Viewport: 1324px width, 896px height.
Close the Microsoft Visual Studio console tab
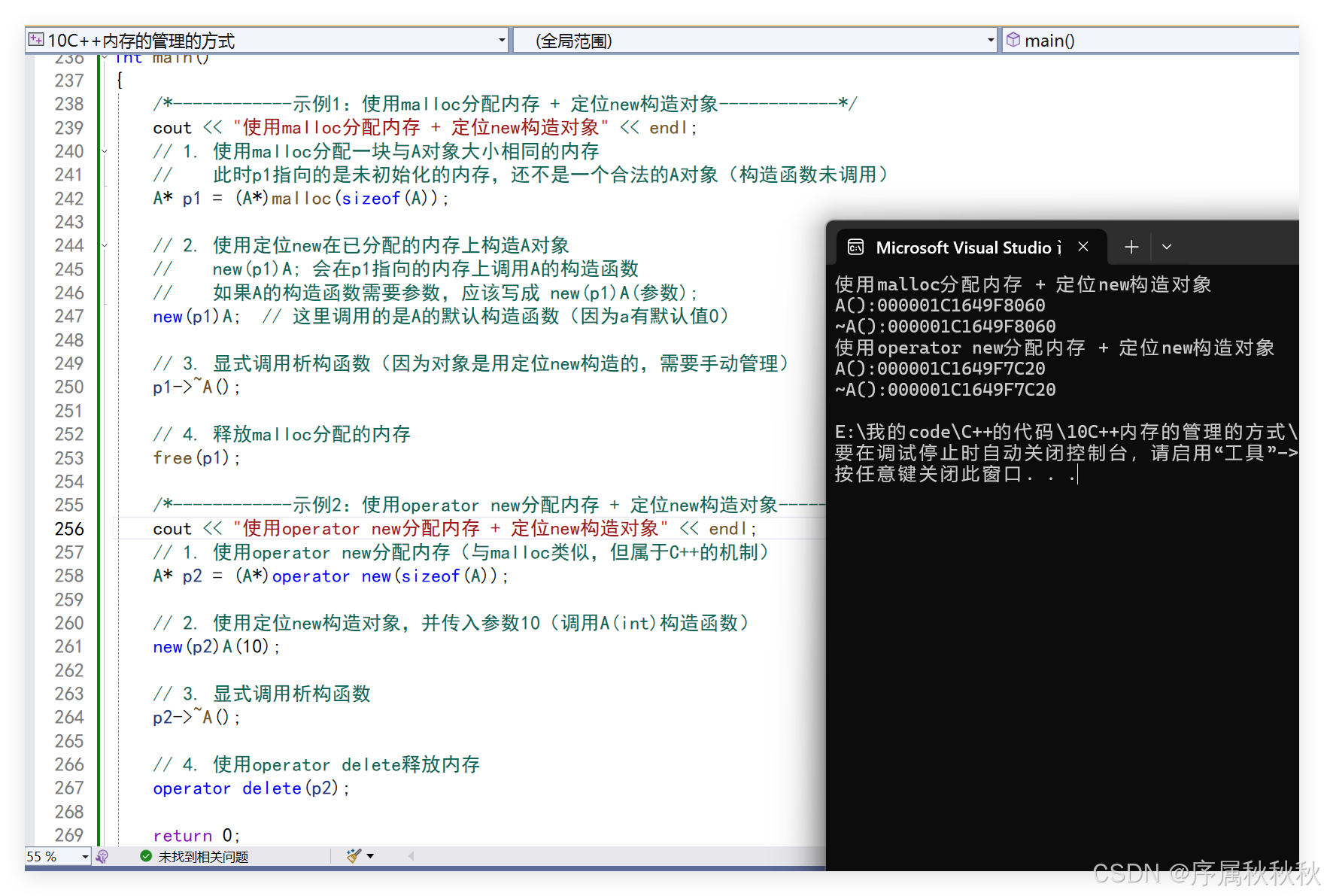[1083, 247]
